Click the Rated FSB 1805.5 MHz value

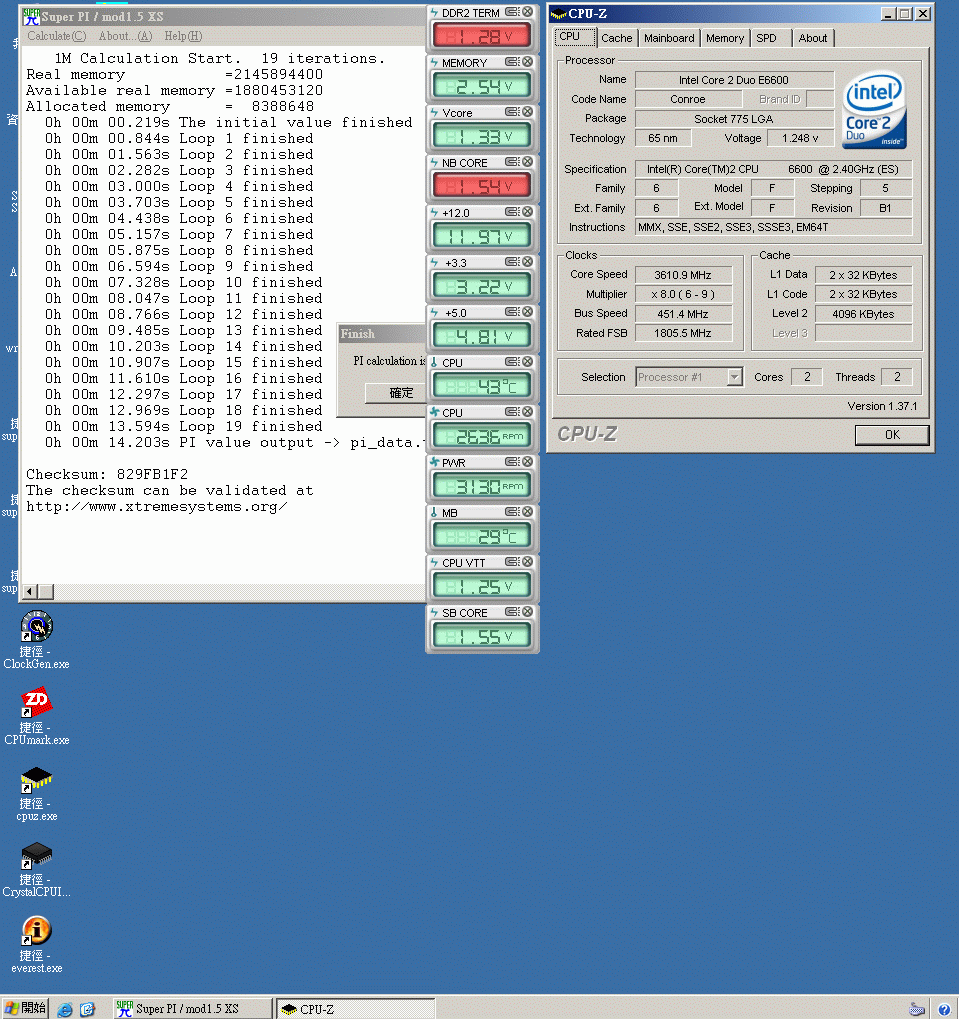(683, 333)
